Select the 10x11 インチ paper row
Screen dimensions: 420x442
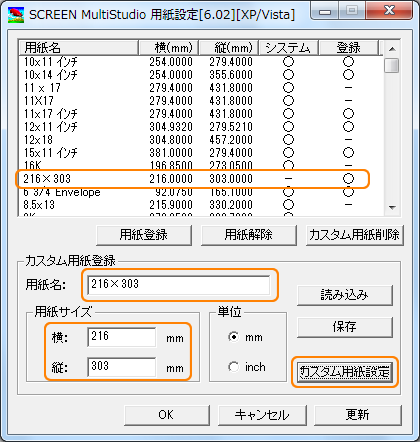pyautogui.click(x=200, y=62)
